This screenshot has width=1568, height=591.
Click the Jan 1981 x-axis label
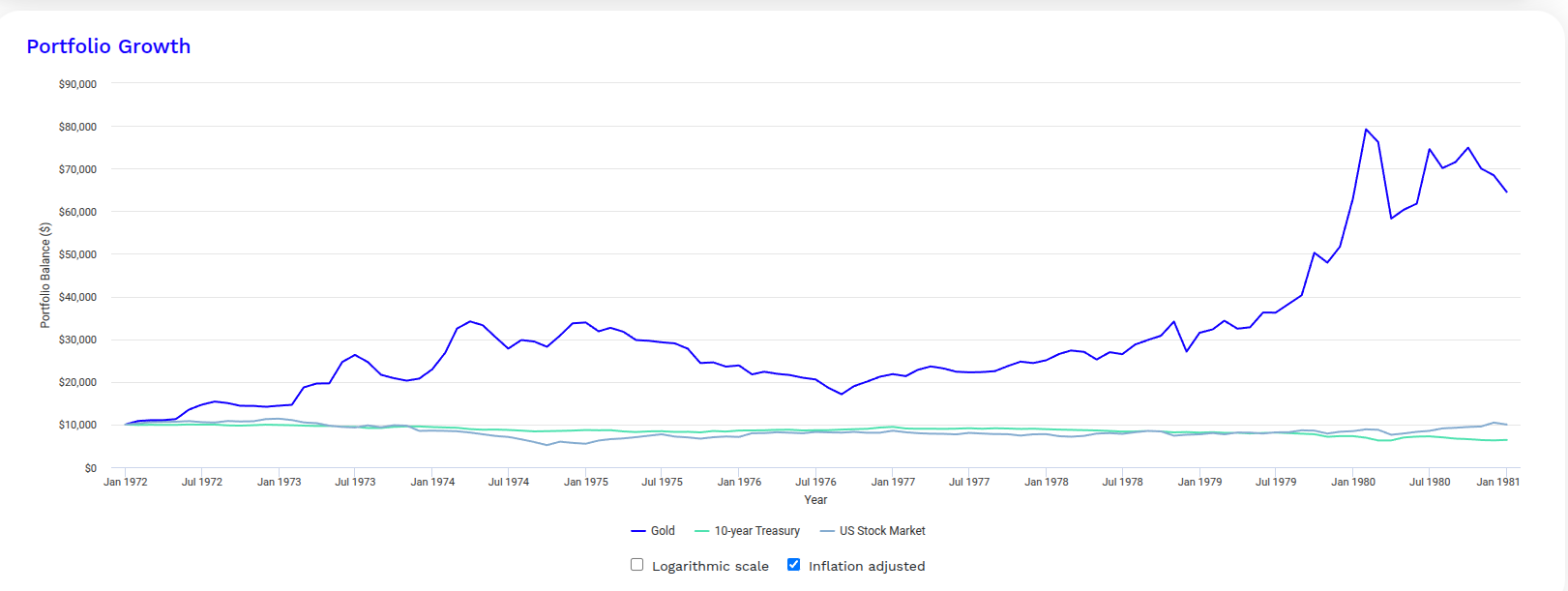click(1497, 482)
